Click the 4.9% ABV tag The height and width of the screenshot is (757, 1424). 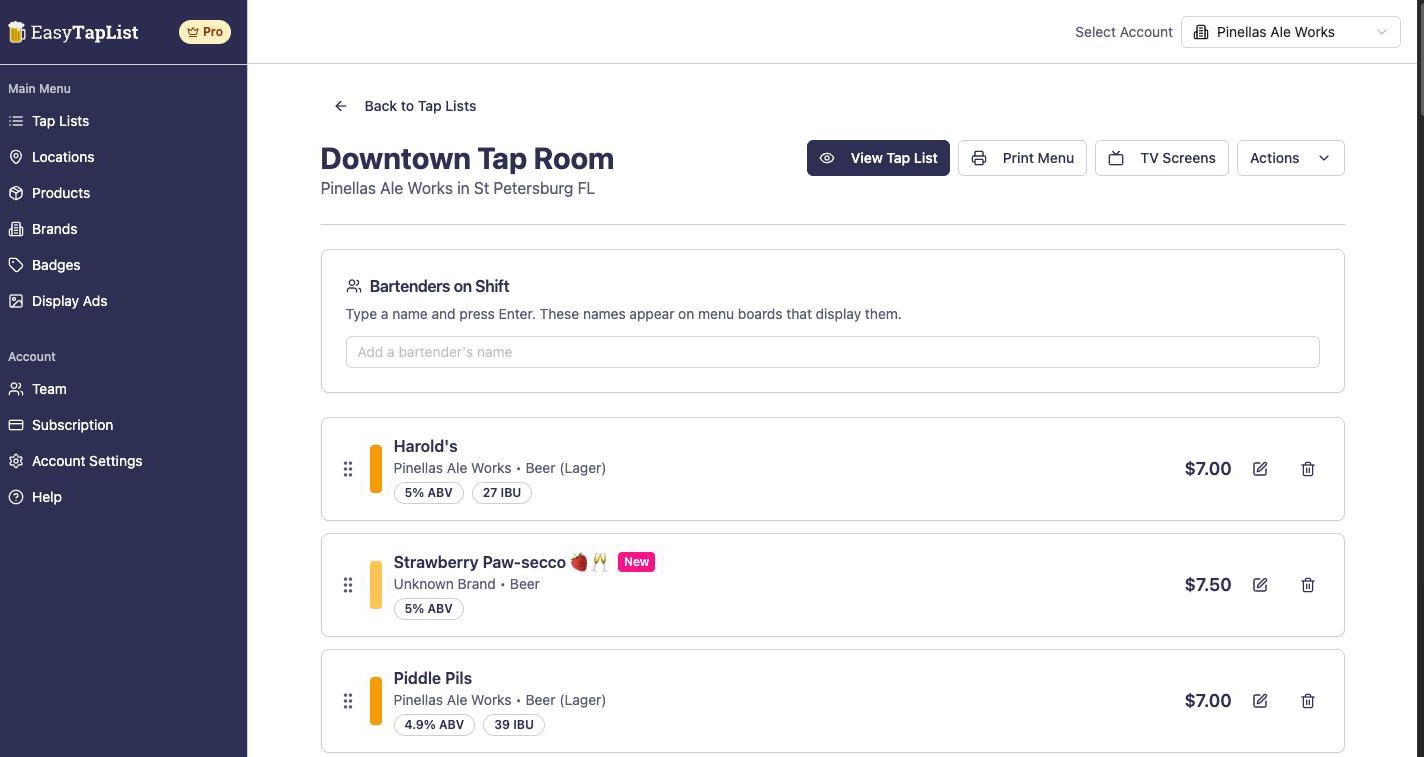coord(434,725)
